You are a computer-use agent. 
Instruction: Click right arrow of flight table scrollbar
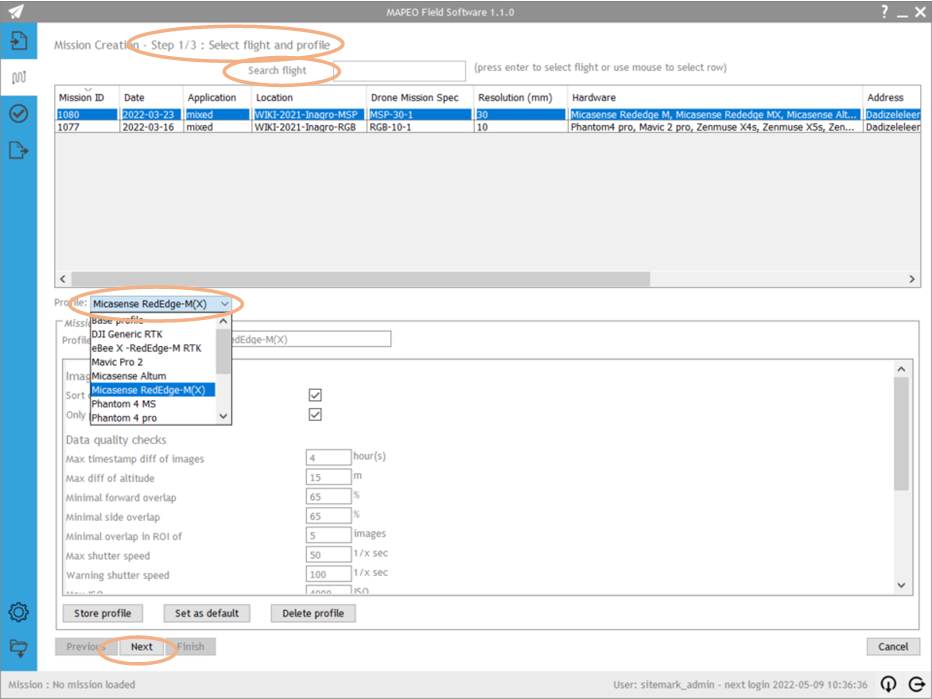pyautogui.click(x=912, y=279)
